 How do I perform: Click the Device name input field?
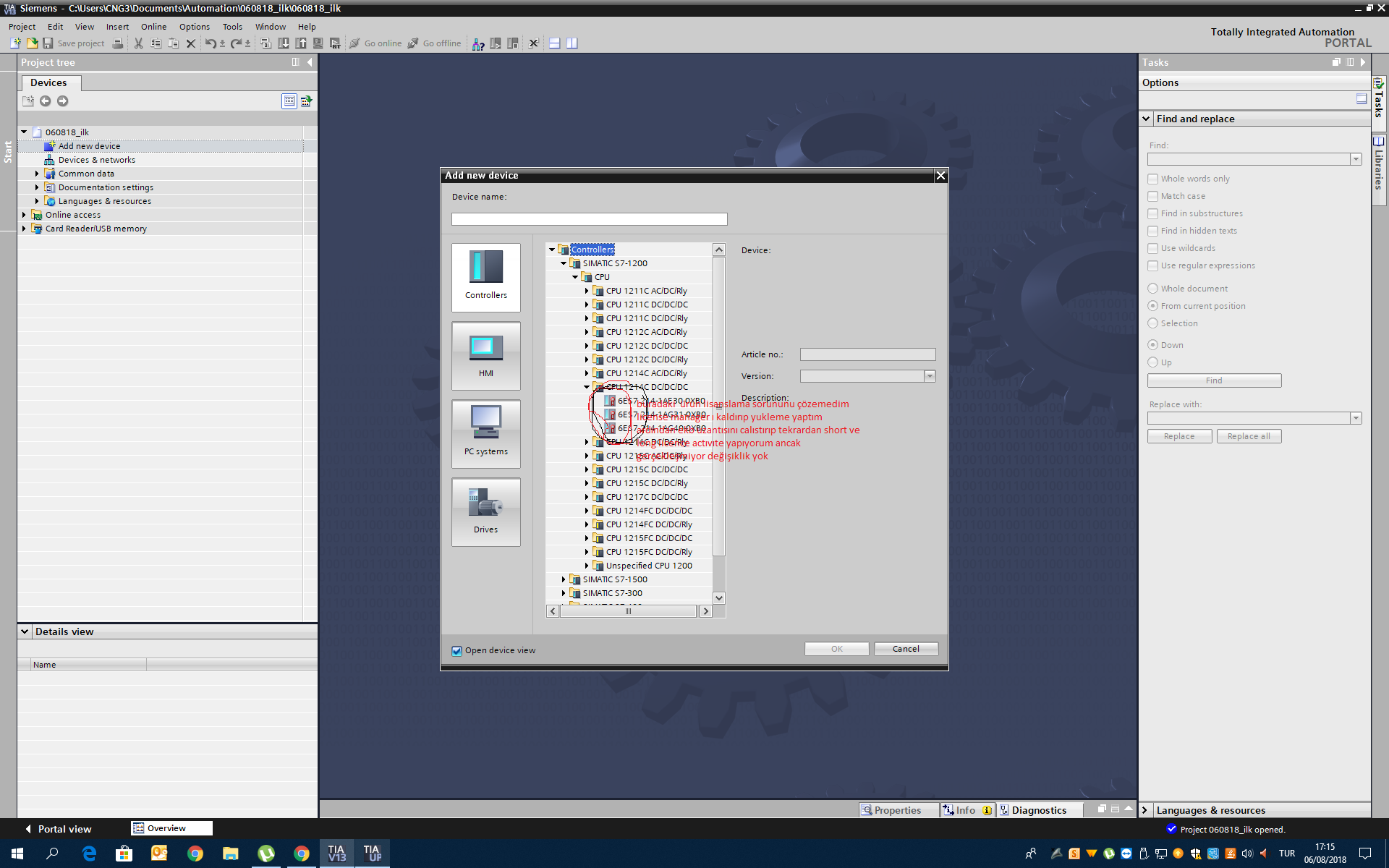(x=589, y=219)
